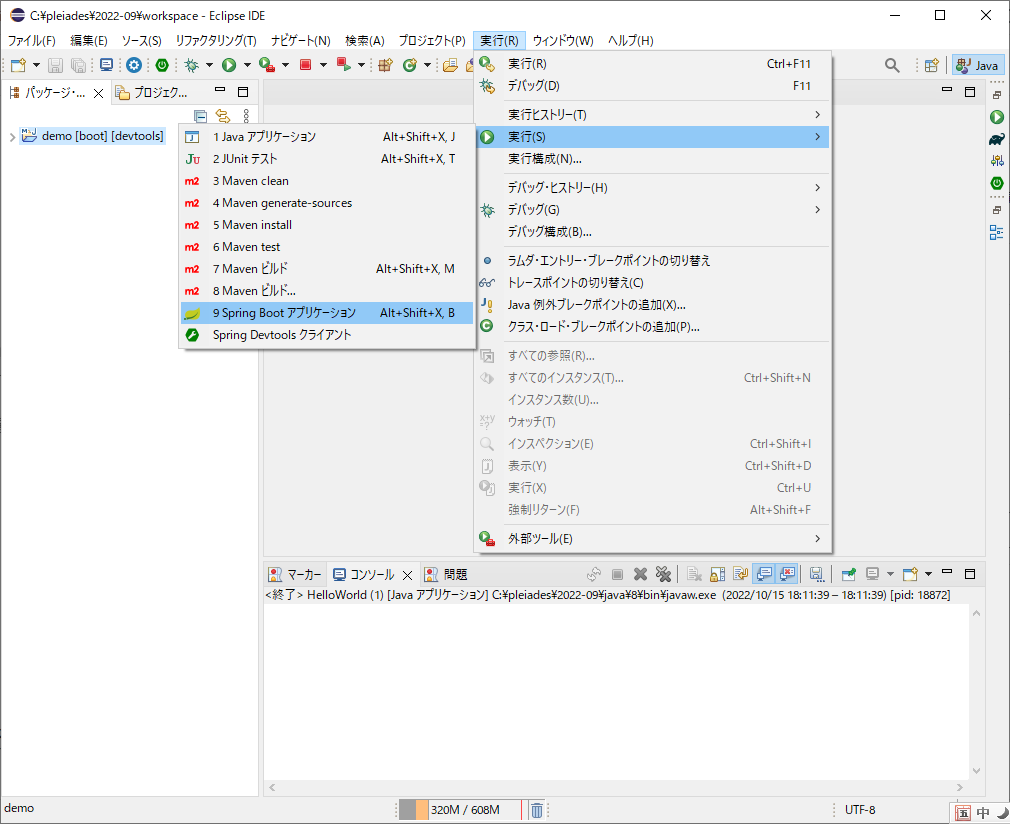This screenshot has height=824, width=1010.
Task: Open the Debug toolbar dropdown arrow
Action: point(209,65)
